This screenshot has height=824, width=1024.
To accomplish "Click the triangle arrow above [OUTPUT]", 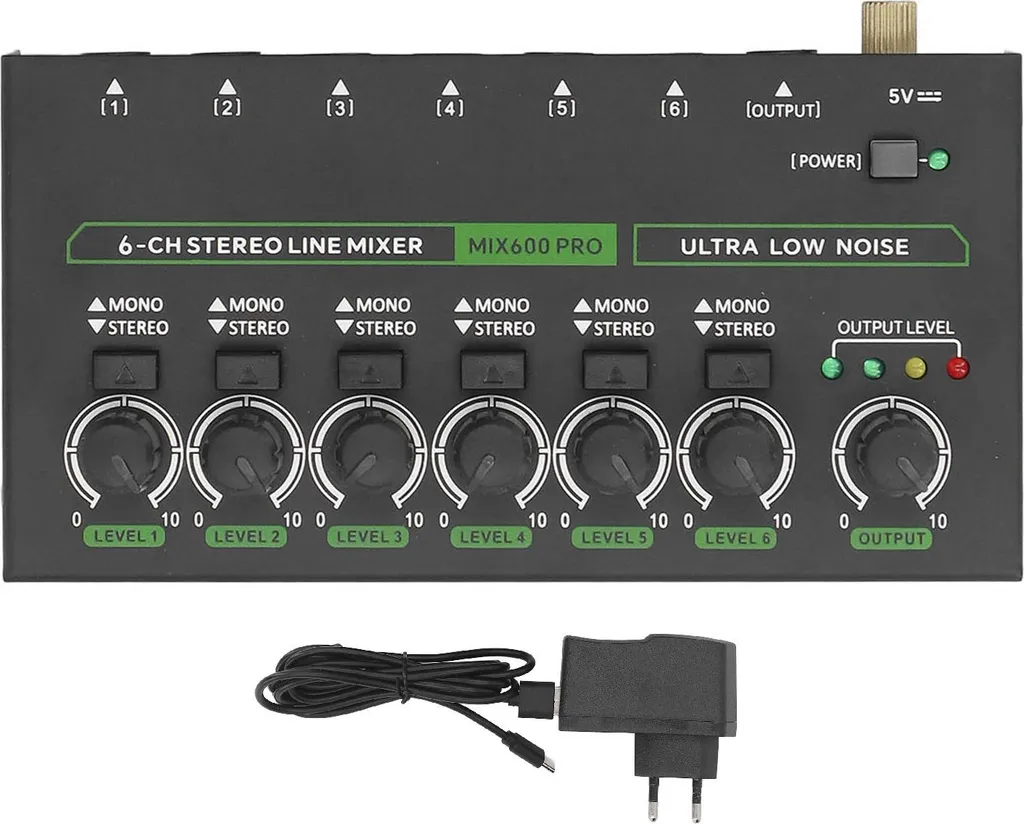I will tap(784, 88).
